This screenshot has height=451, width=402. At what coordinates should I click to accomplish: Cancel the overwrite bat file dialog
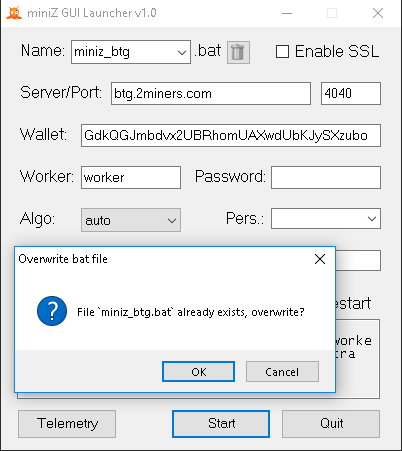point(282,372)
